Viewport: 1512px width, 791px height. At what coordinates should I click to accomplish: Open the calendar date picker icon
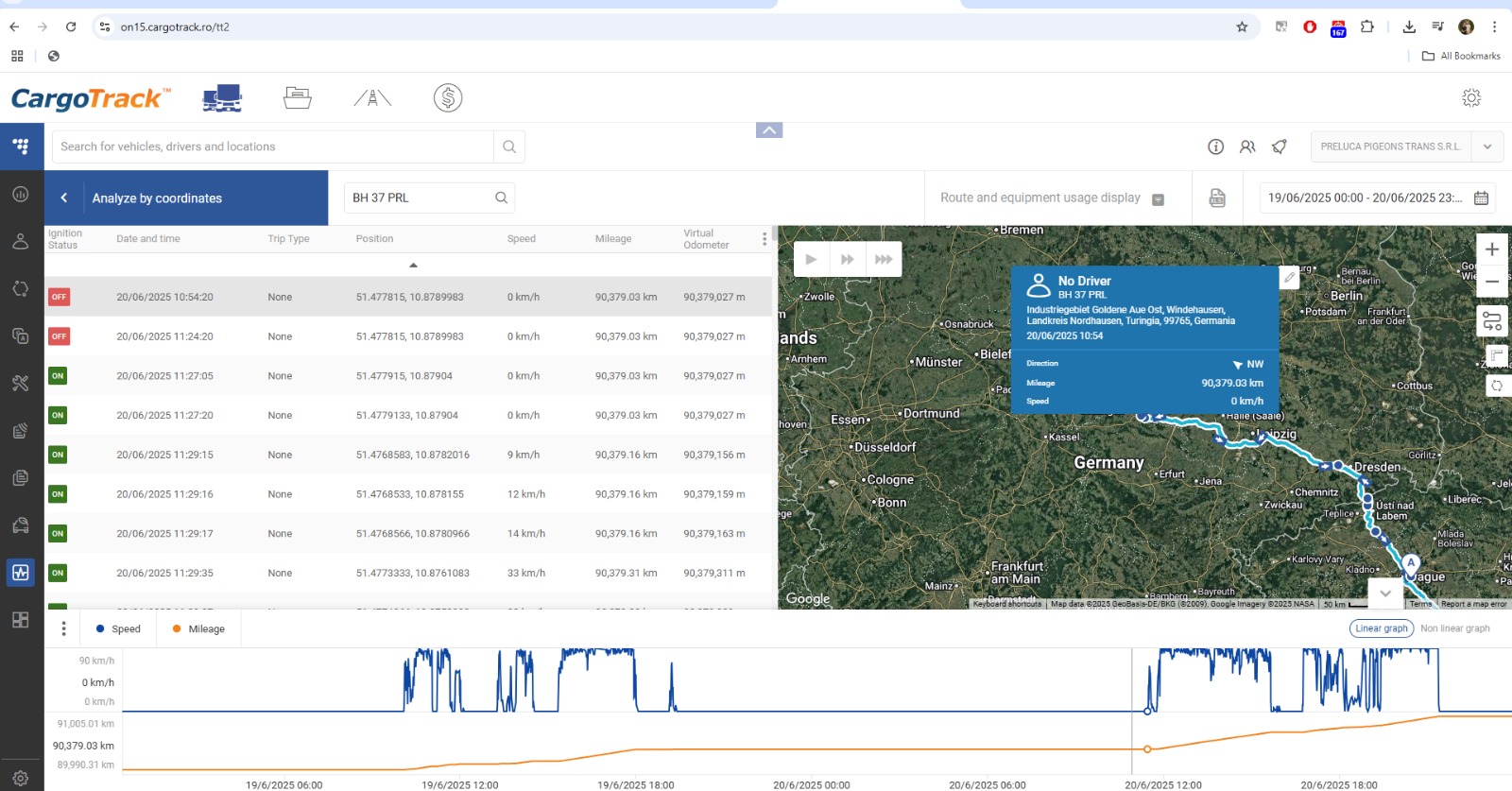1481,198
